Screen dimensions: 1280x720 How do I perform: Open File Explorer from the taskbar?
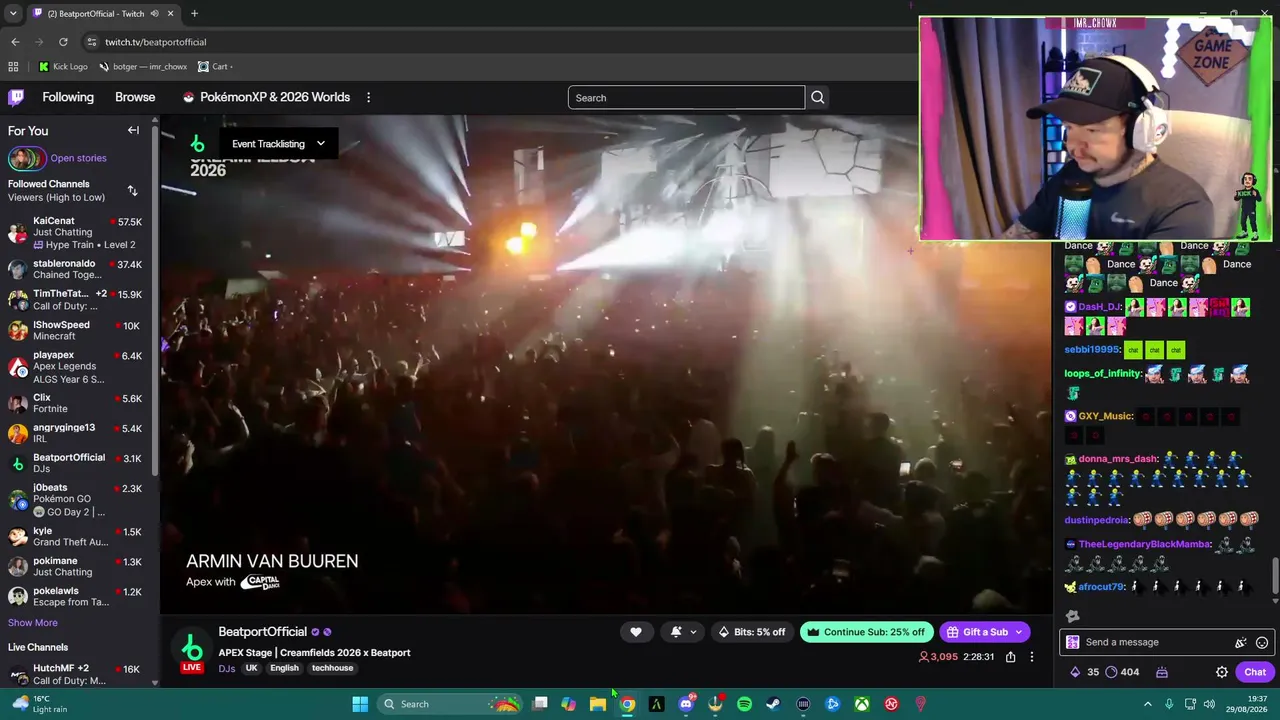(x=598, y=704)
